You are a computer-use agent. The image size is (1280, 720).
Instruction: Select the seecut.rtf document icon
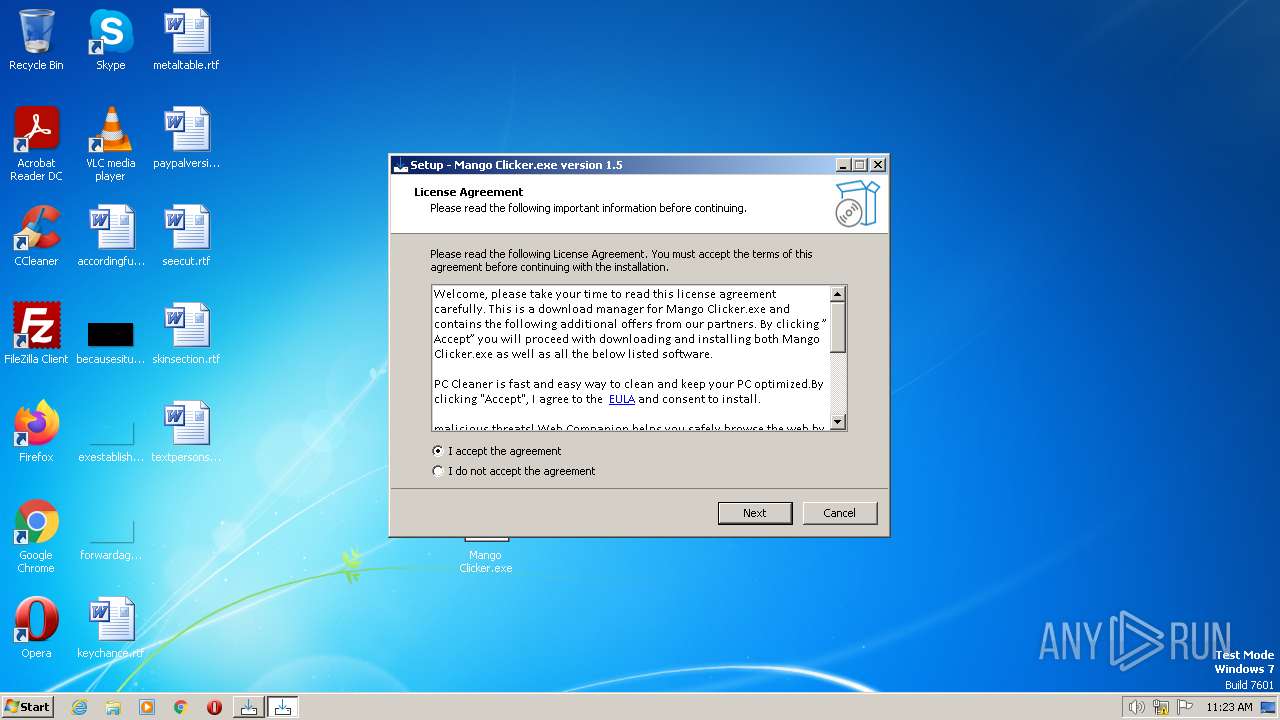pos(186,236)
